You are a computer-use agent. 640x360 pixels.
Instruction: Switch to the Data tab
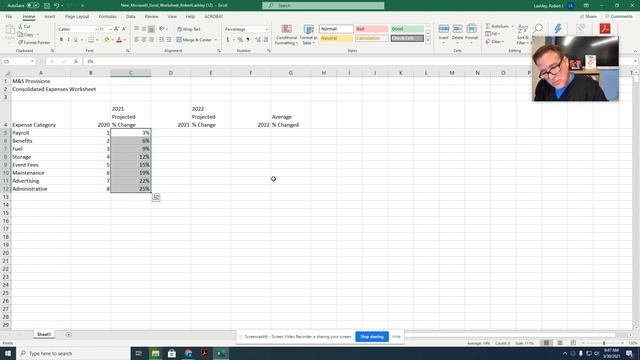(x=131, y=17)
